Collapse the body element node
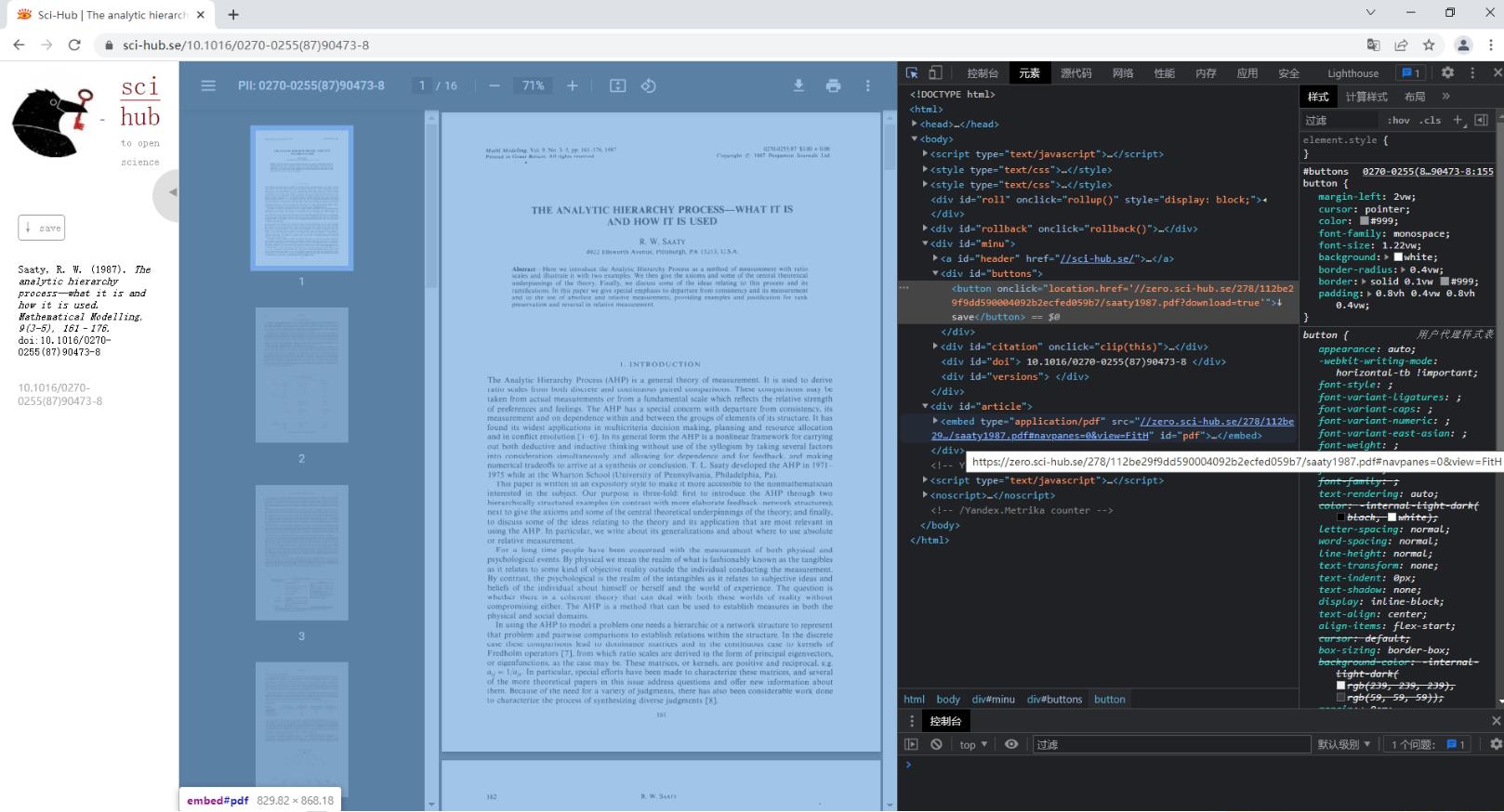Viewport: 1504px width, 812px height. (x=915, y=138)
